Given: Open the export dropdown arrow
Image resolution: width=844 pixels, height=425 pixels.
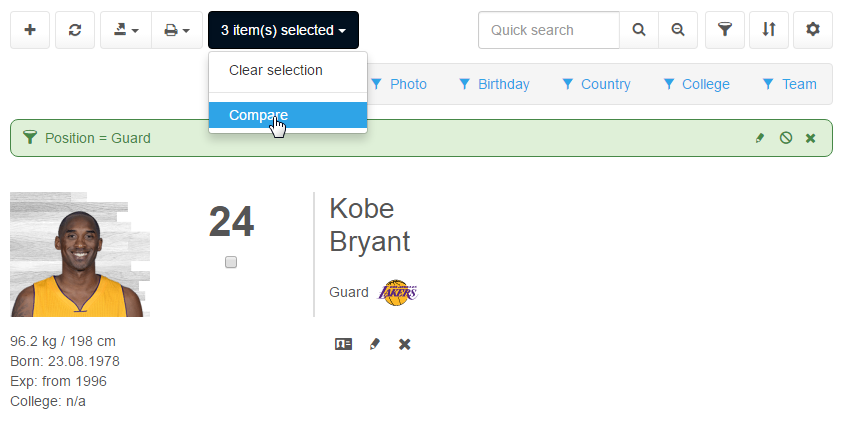Looking at the screenshot, I should pyautogui.click(x=126, y=30).
